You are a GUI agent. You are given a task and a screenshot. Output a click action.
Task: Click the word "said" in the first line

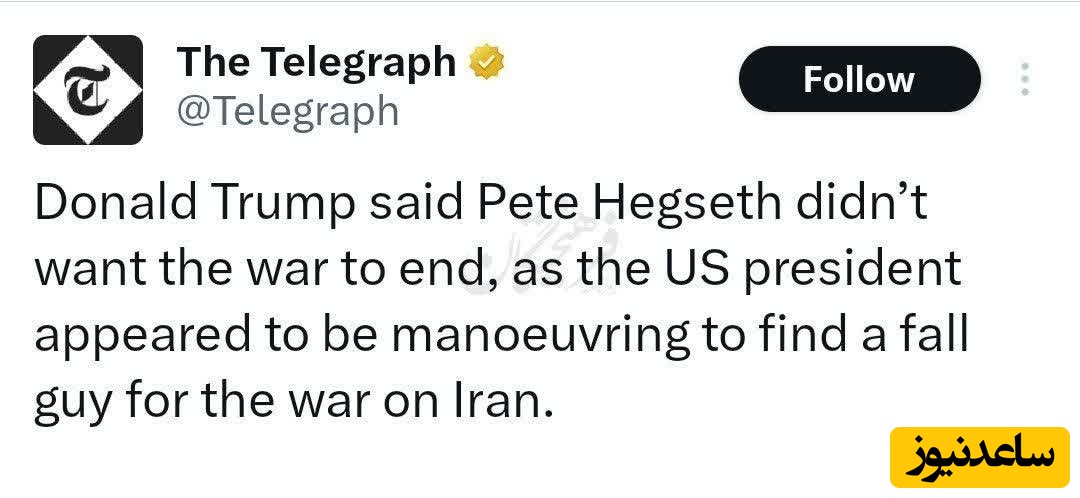click(410, 204)
